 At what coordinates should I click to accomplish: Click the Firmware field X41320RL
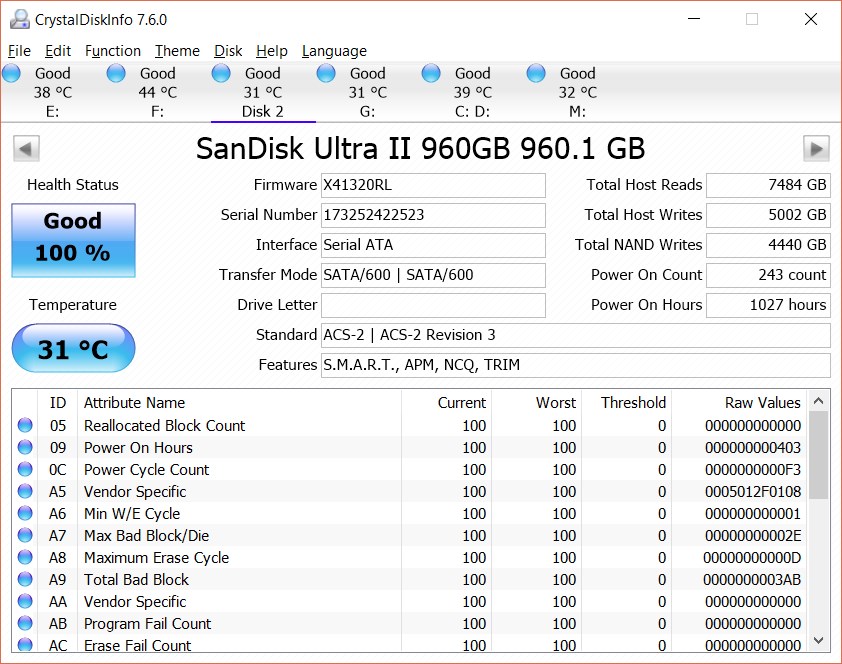tap(433, 185)
